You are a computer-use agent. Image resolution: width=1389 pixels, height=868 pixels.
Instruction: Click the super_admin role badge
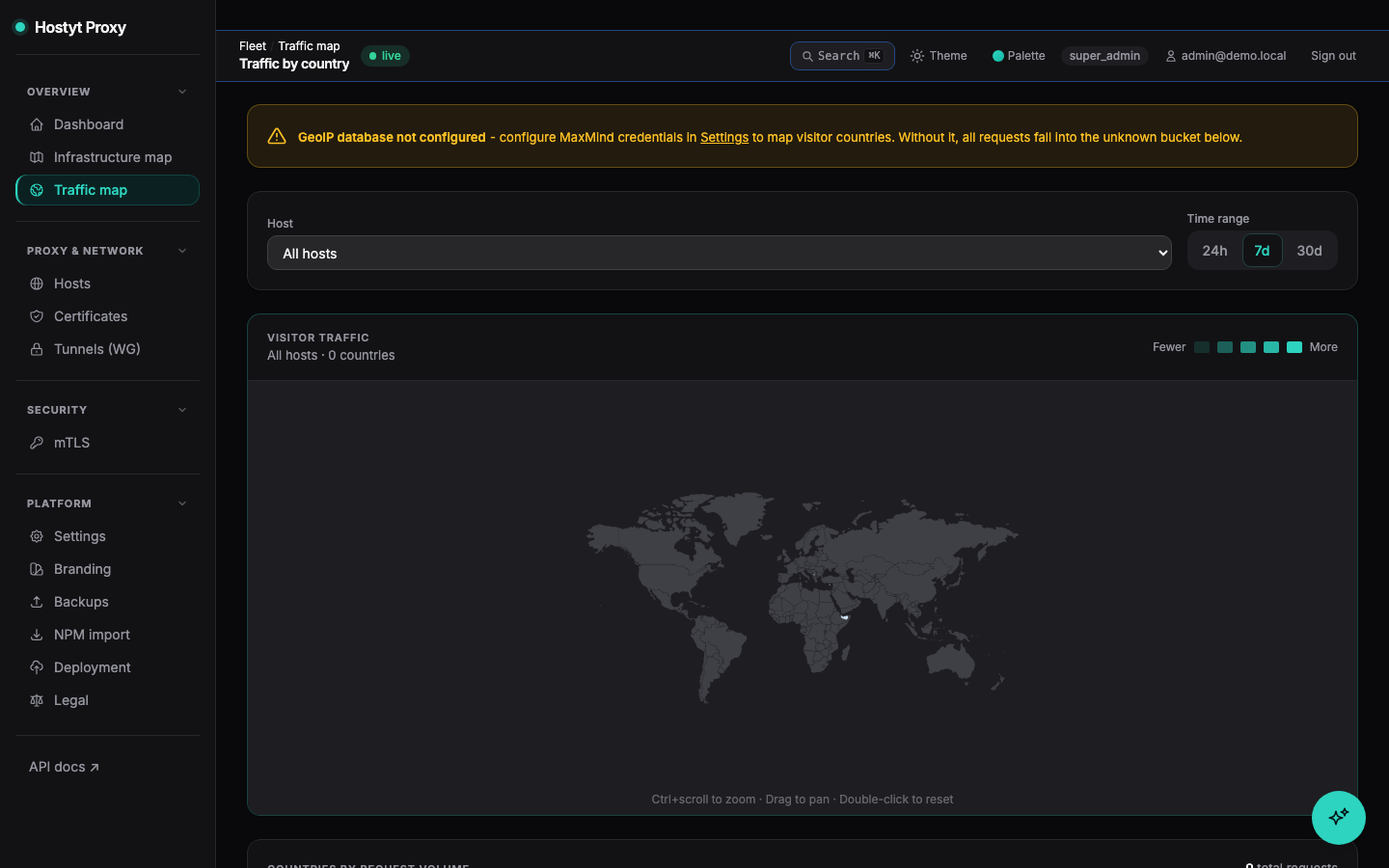point(1104,56)
